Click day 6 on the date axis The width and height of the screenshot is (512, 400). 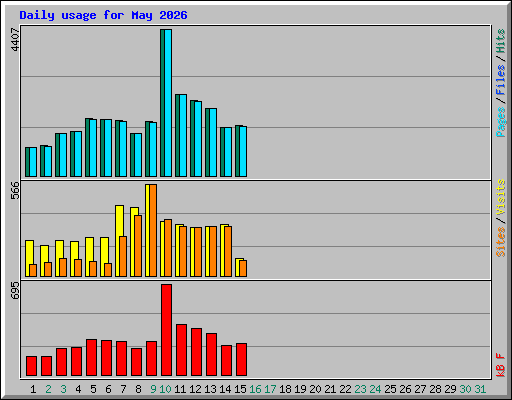click(108, 389)
